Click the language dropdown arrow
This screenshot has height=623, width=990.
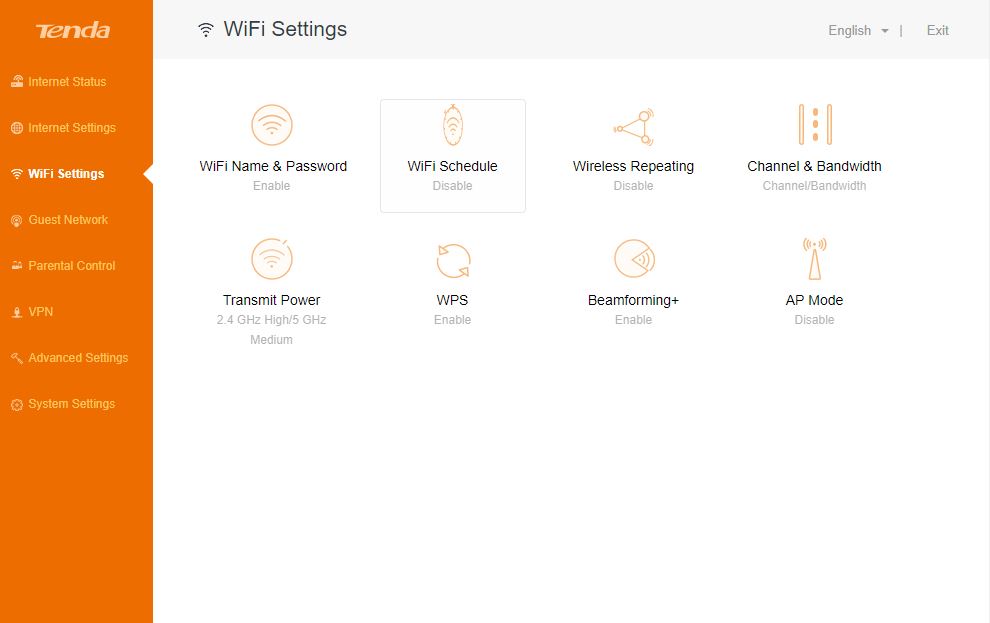pos(885,31)
